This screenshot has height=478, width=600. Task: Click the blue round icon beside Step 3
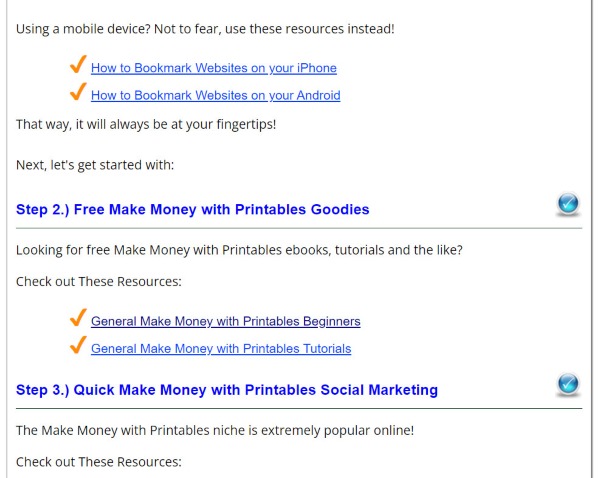pos(567,384)
